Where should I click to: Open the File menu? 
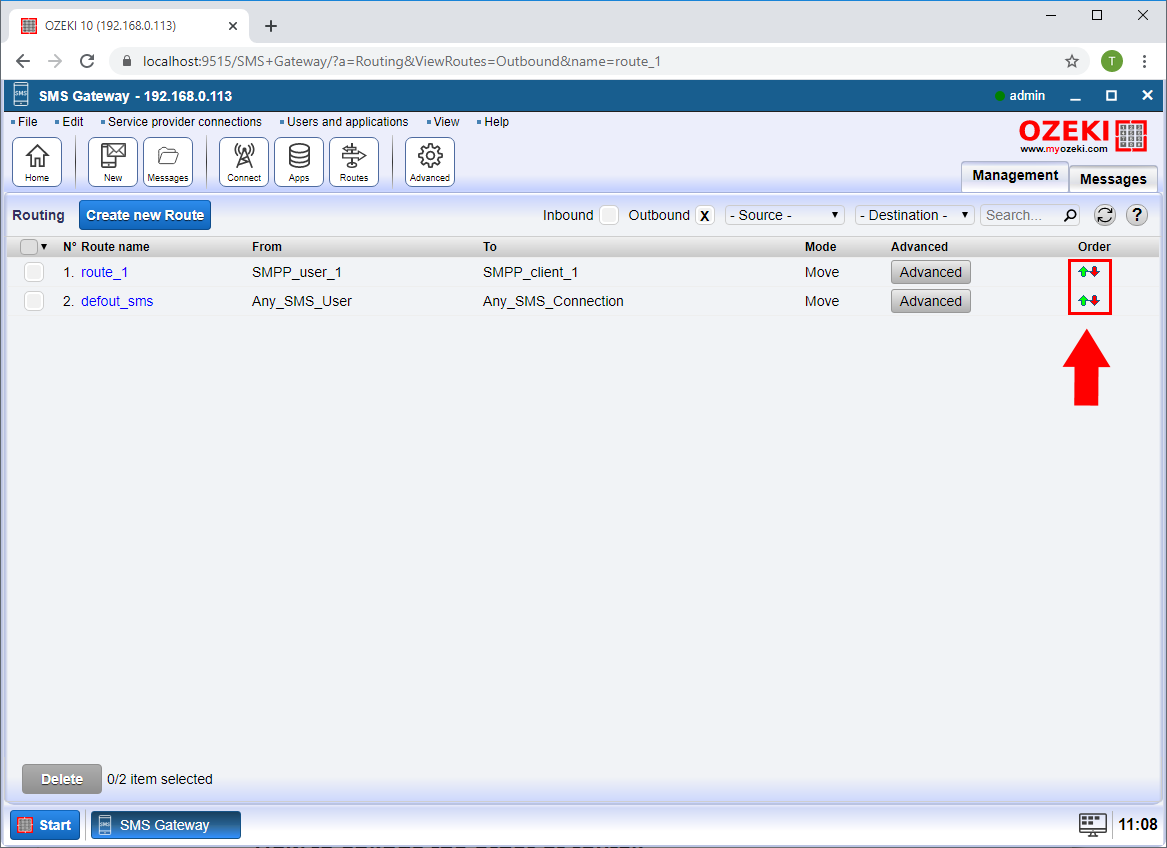28,121
